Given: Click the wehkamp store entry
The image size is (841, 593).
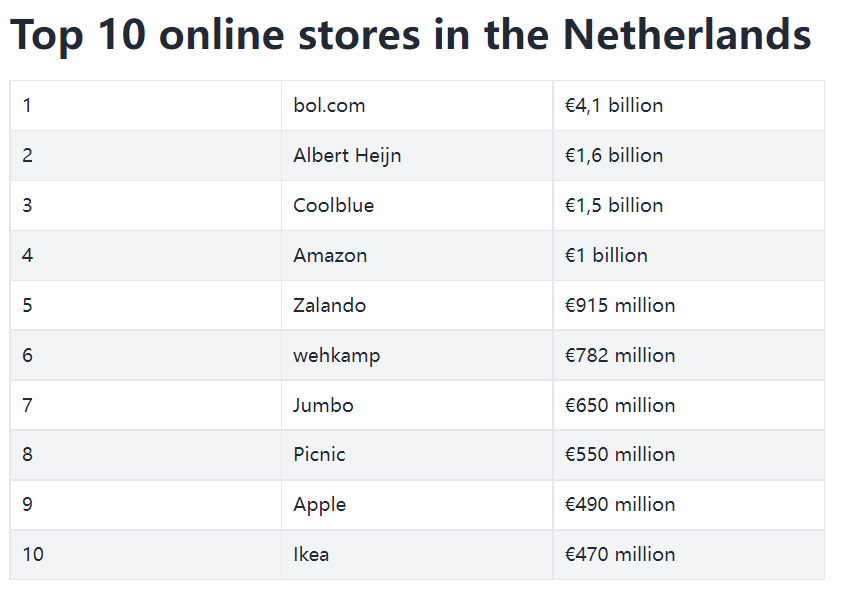Looking at the screenshot, I should pyautogui.click(x=336, y=356).
